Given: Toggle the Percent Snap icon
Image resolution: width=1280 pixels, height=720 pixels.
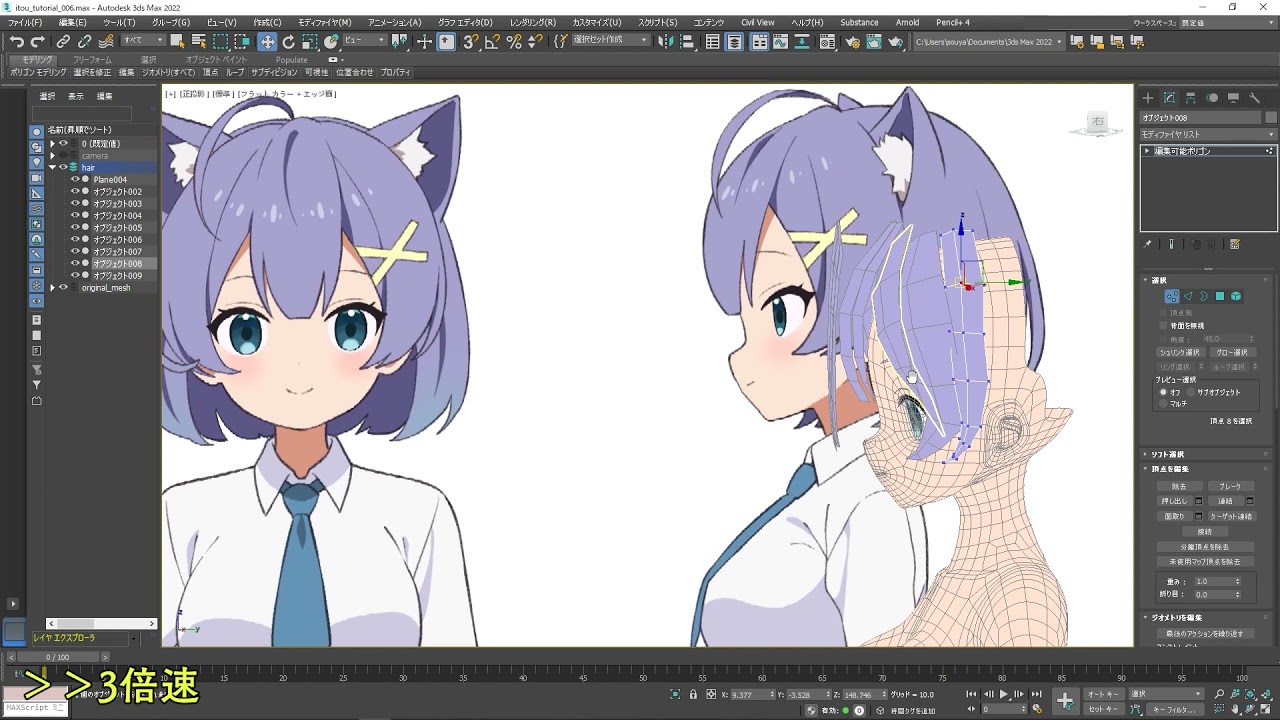Looking at the screenshot, I should coord(514,41).
